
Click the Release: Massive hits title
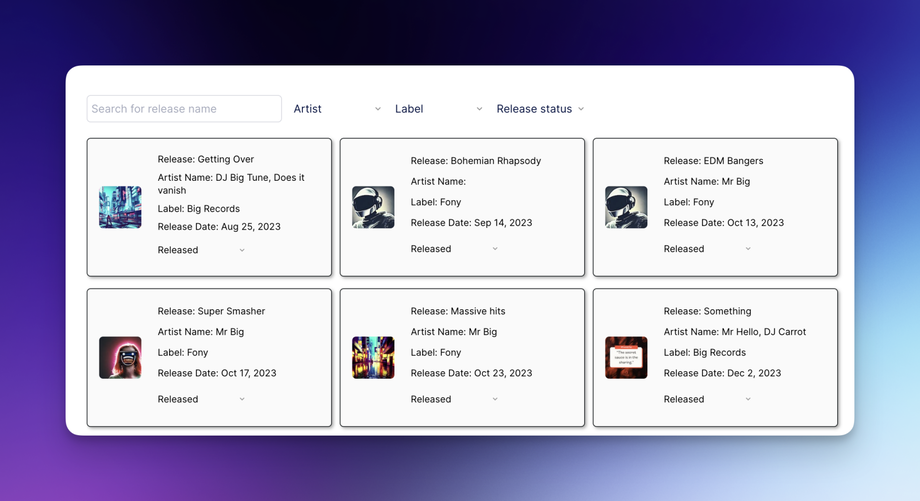[458, 311]
